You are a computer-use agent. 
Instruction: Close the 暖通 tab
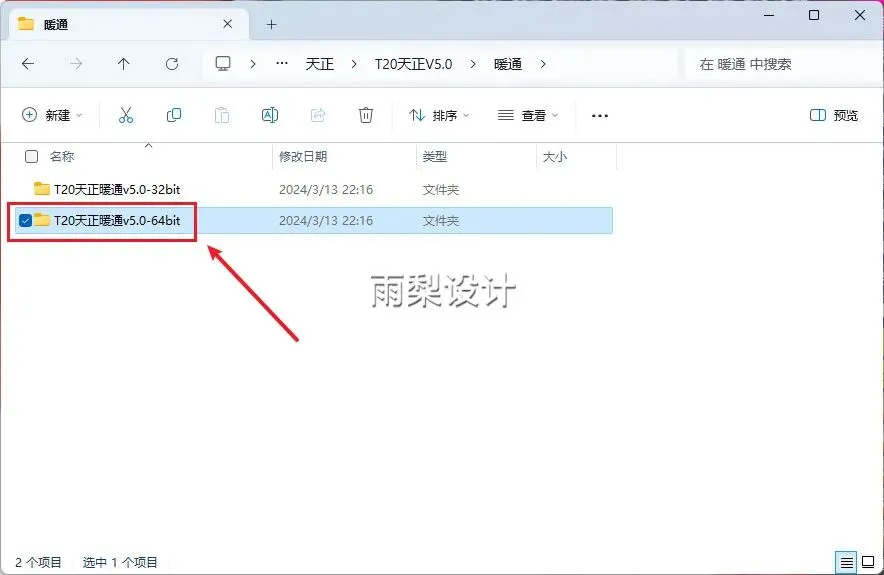click(227, 24)
